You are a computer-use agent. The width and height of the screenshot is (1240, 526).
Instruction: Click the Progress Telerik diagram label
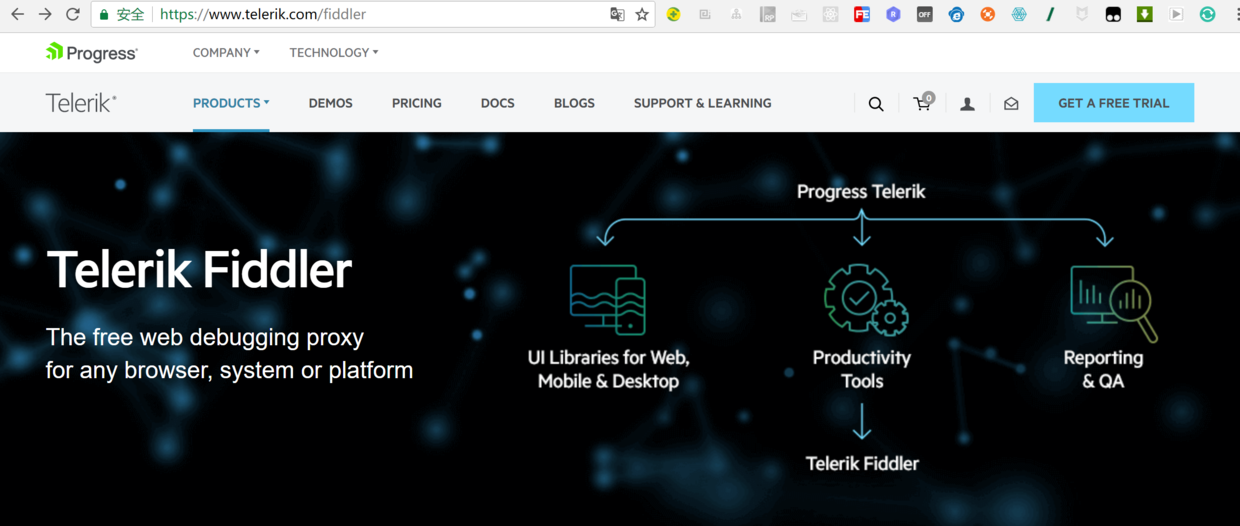(861, 191)
